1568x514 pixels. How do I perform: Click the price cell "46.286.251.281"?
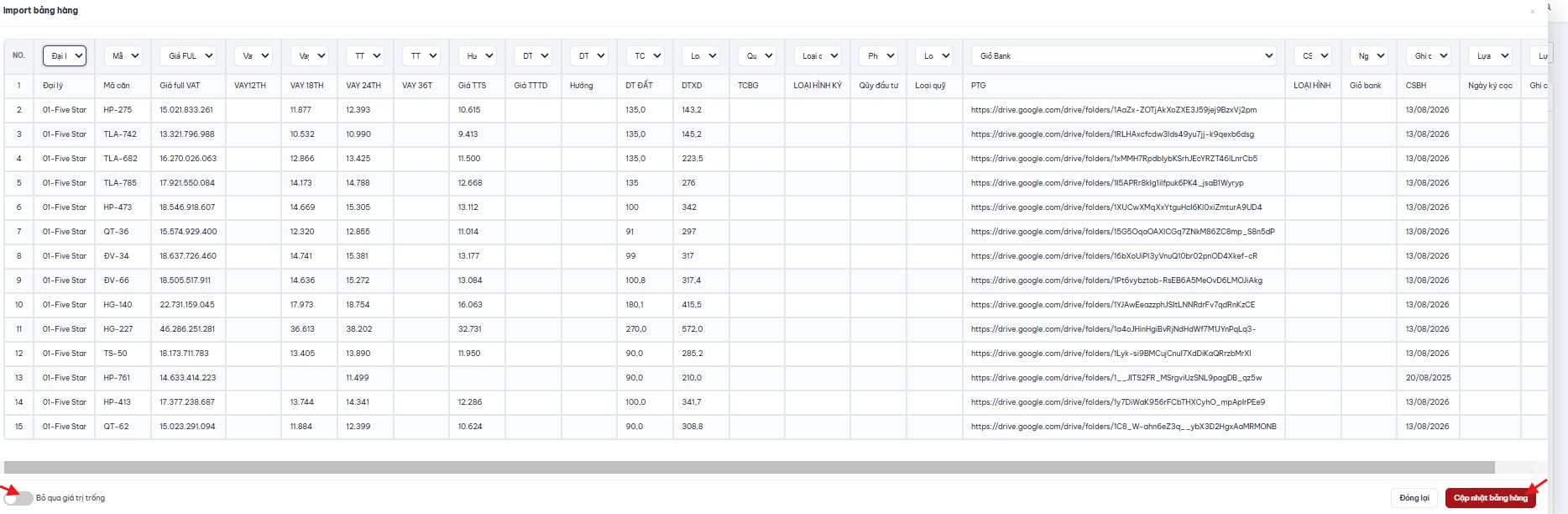[x=187, y=329]
